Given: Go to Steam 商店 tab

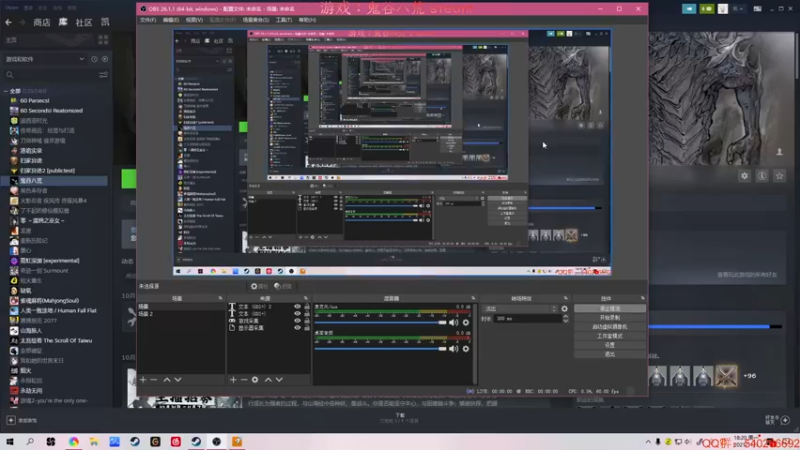Looking at the screenshot, I should pyautogui.click(x=42, y=22).
